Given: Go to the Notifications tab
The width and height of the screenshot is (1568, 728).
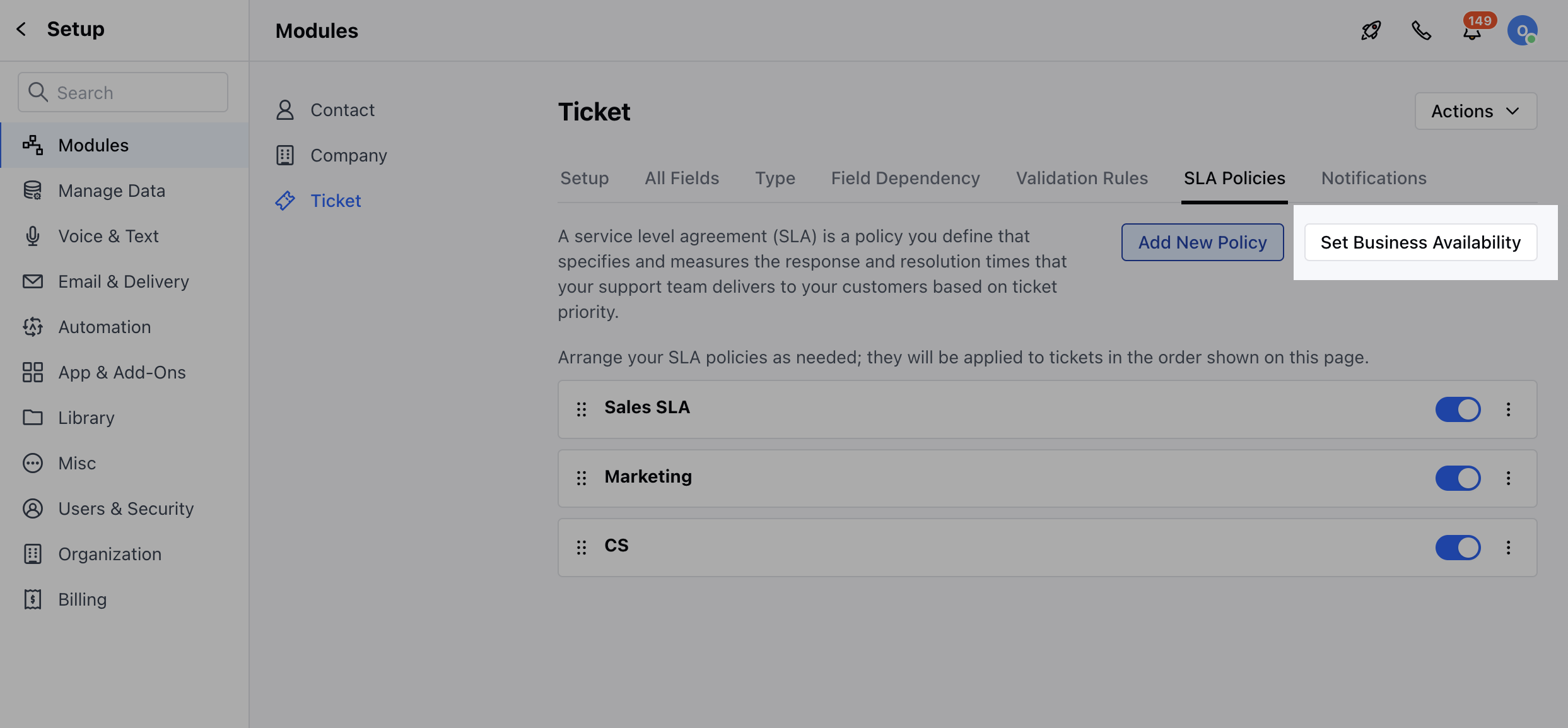Looking at the screenshot, I should click(x=1373, y=178).
